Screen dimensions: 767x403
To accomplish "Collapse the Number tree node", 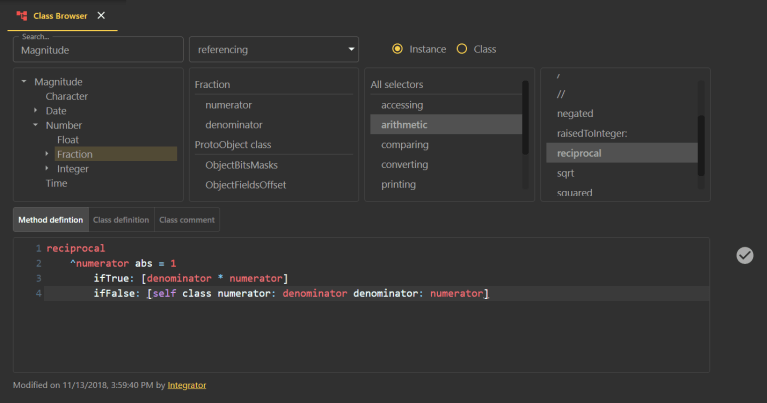I will [35, 126].
